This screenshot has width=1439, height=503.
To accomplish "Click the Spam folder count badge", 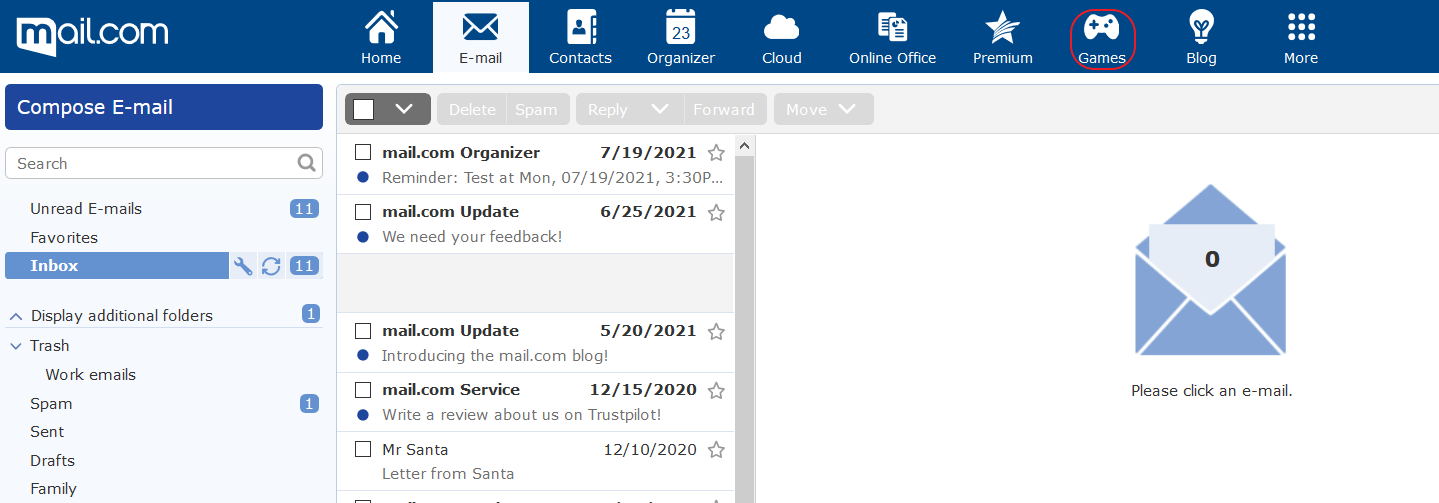I will 310,403.
